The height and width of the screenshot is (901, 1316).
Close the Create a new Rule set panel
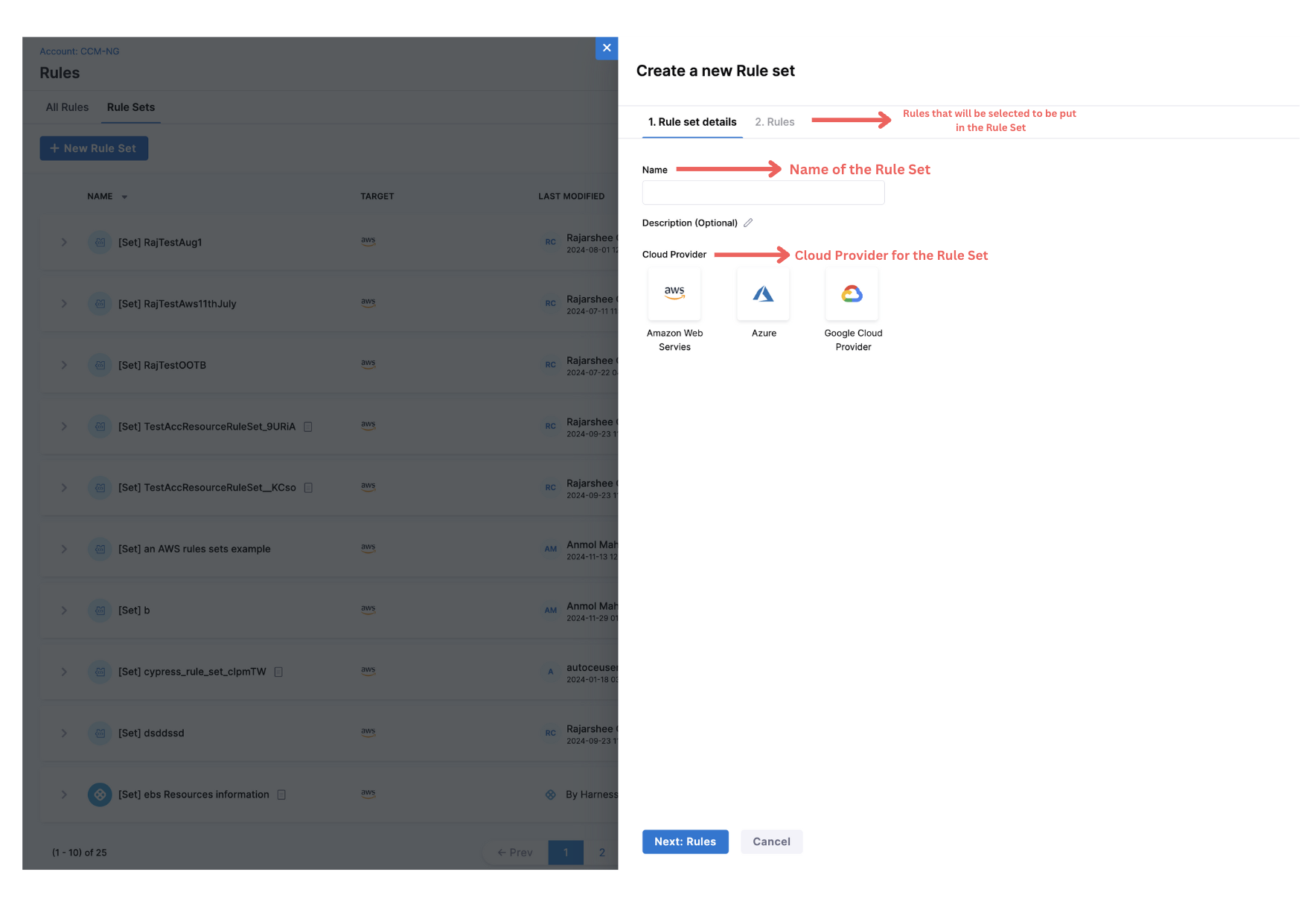(607, 48)
